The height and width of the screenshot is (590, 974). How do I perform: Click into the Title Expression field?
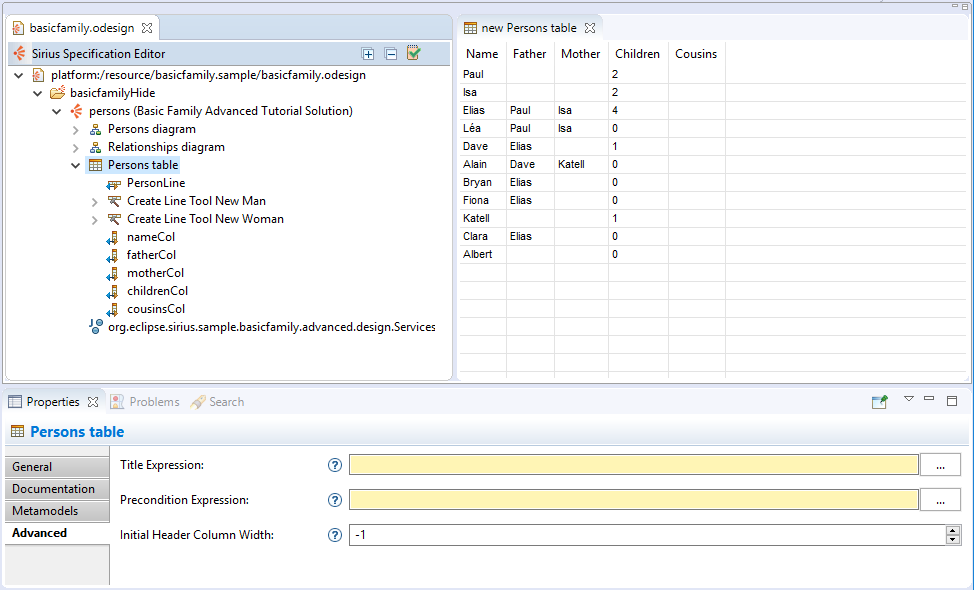633,465
